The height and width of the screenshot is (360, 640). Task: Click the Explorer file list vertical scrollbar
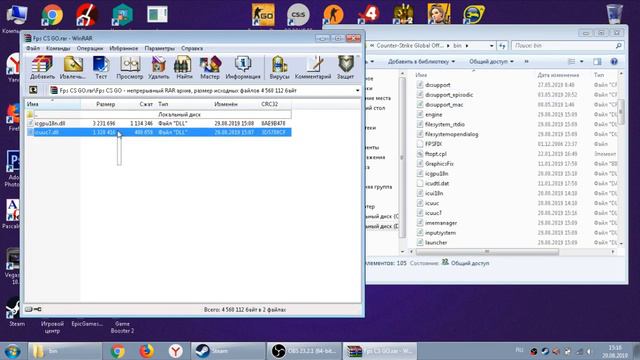pyautogui.click(x=621, y=110)
